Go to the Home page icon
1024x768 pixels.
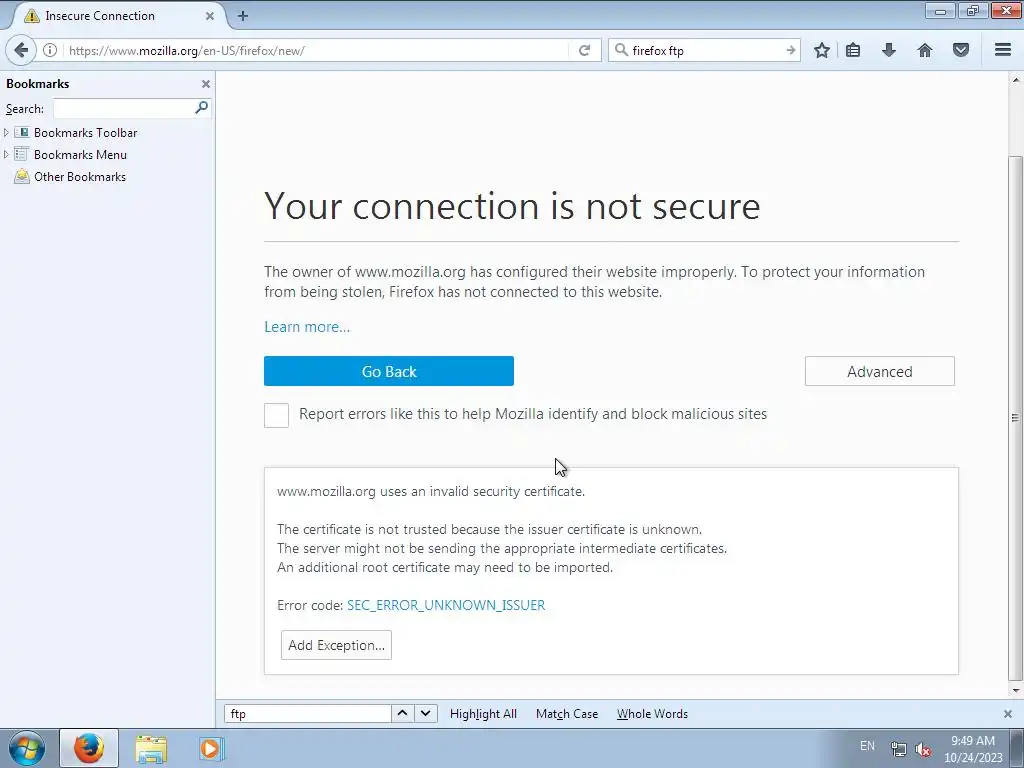[x=925, y=50]
